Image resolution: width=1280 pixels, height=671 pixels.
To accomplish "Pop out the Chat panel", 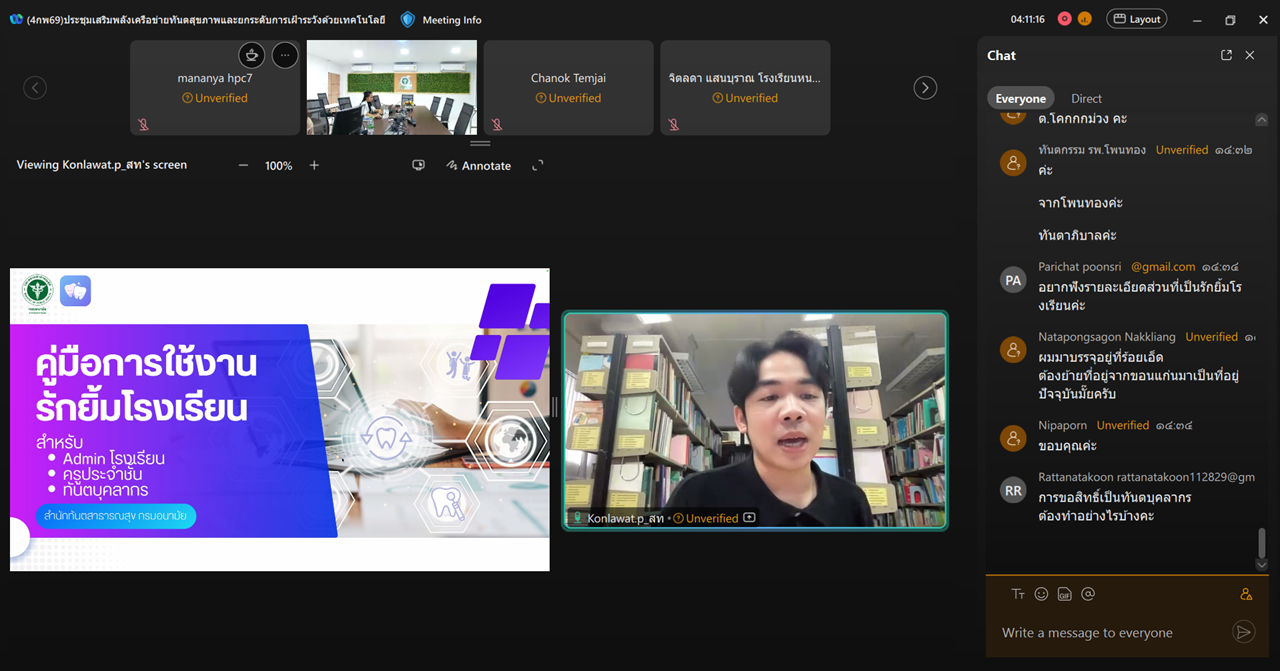I will [1226, 56].
